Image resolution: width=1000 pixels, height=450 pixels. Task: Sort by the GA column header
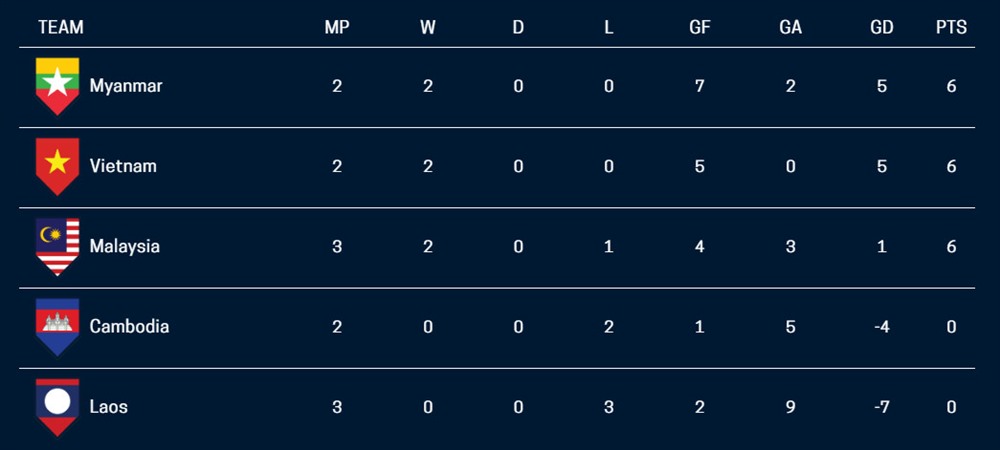790,27
